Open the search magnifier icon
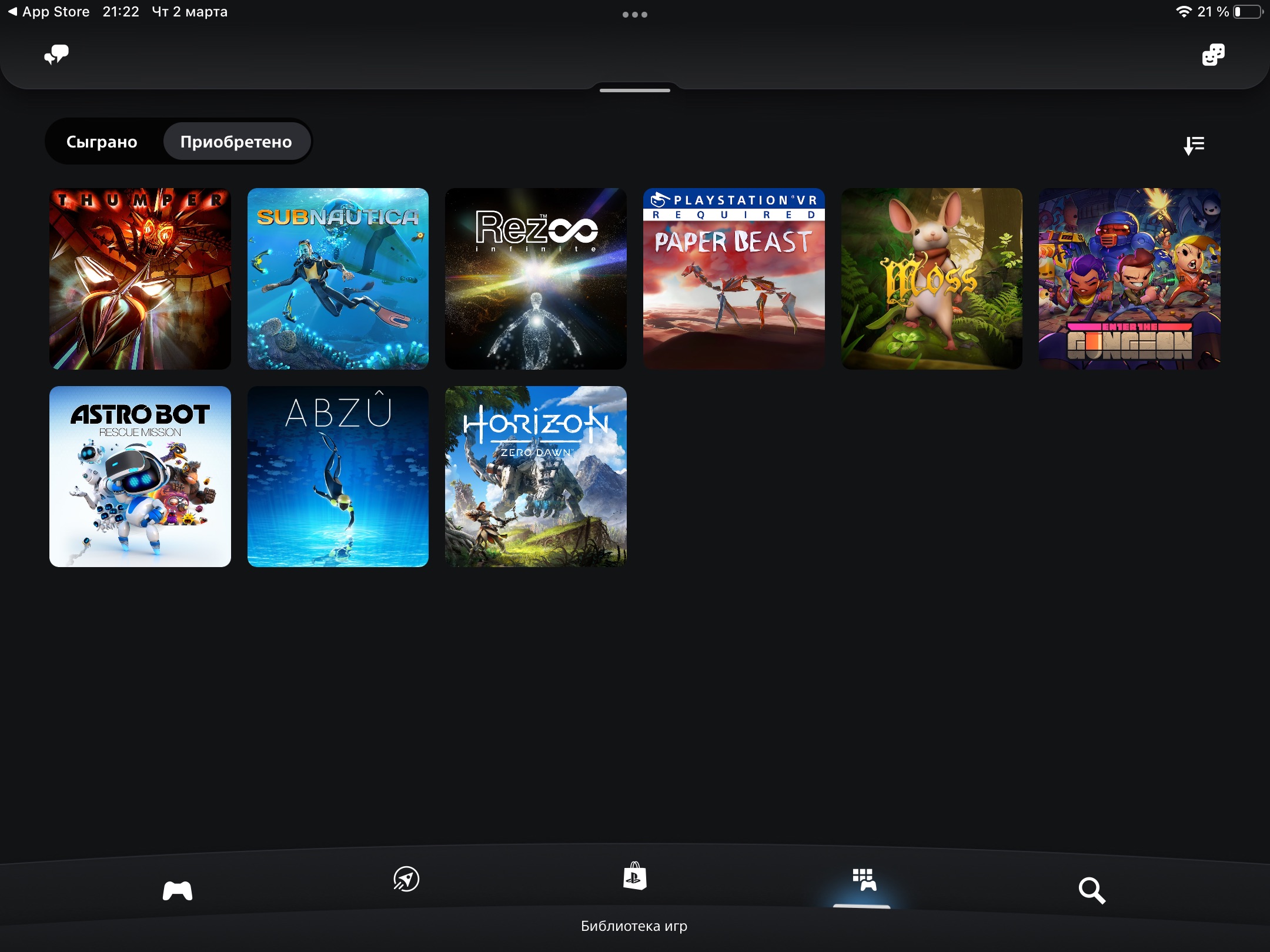The width and height of the screenshot is (1270, 952). 1092,890
